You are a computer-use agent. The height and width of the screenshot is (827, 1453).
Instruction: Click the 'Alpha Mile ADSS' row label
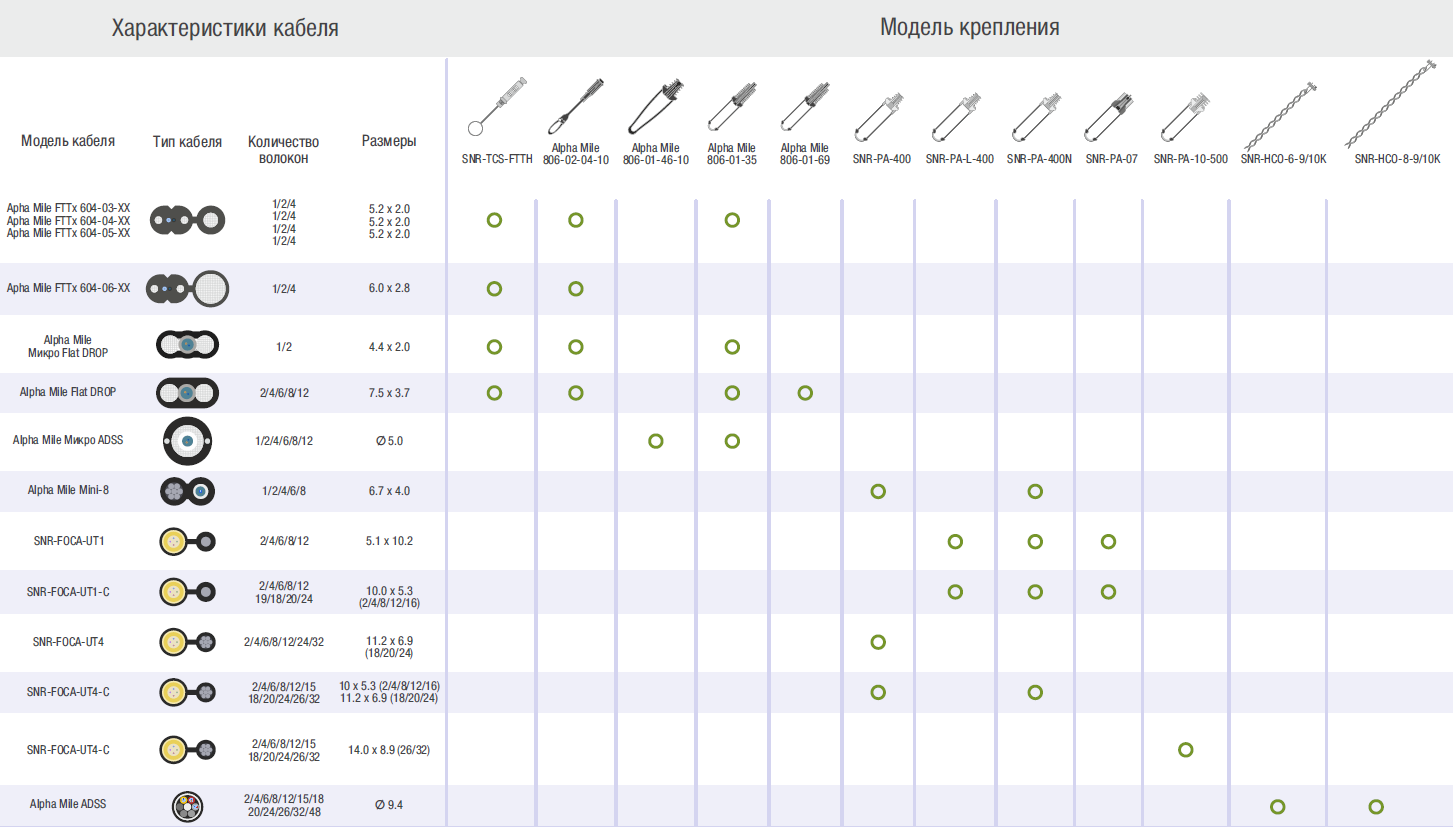[68, 804]
